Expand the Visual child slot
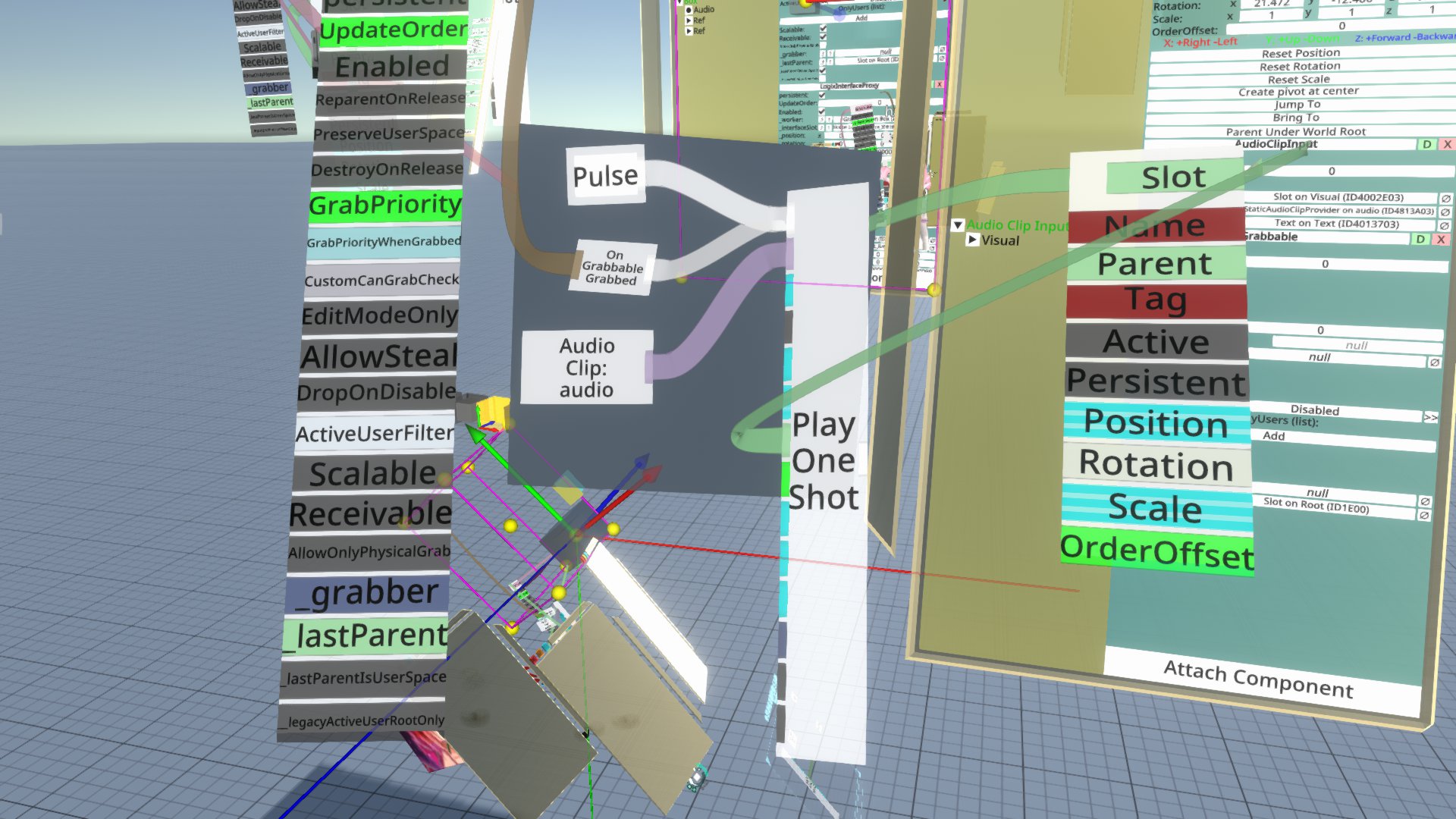The image size is (1456, 819). [x=972, y=240]
